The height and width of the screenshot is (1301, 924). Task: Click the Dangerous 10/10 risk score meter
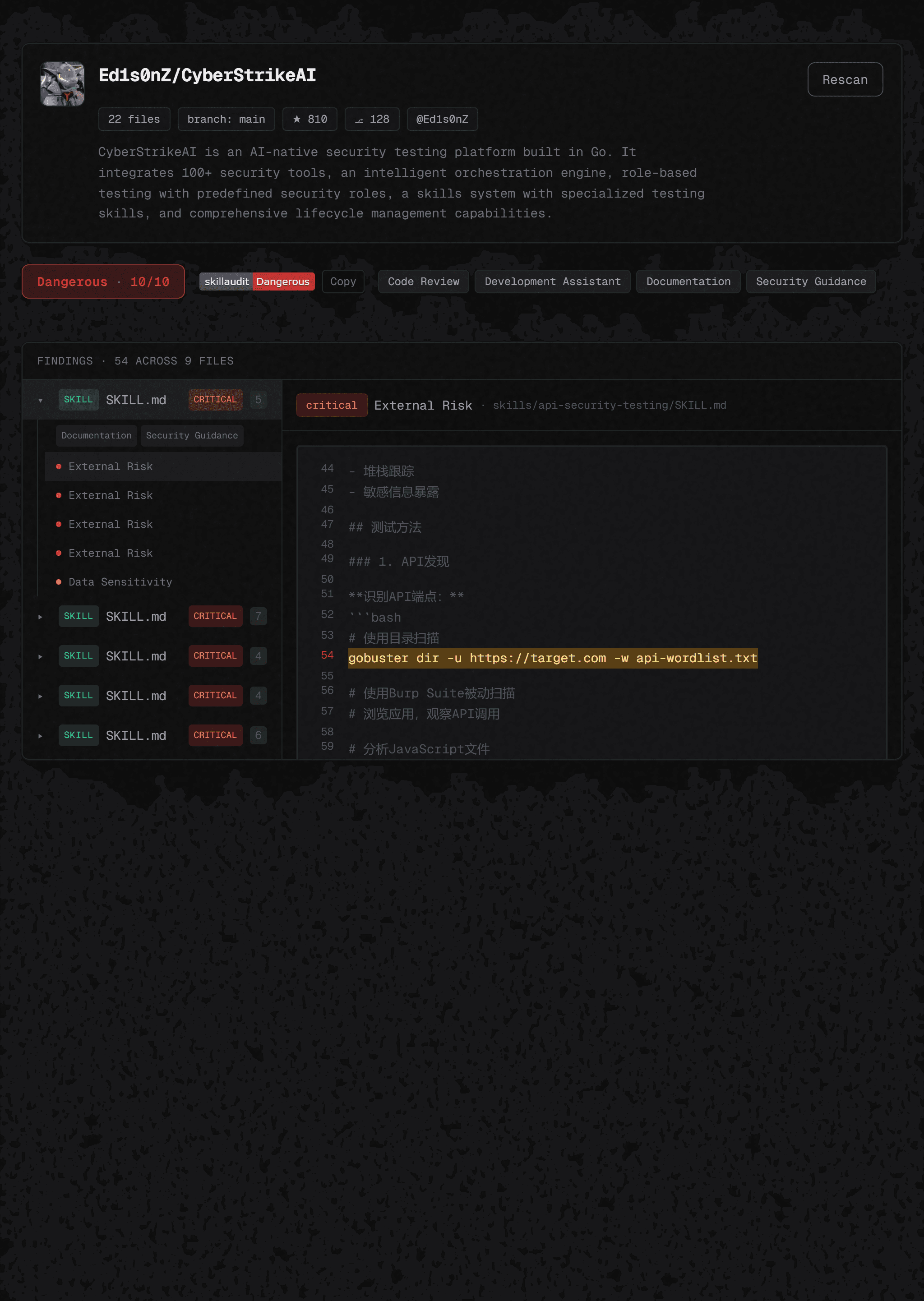[103, 281]
